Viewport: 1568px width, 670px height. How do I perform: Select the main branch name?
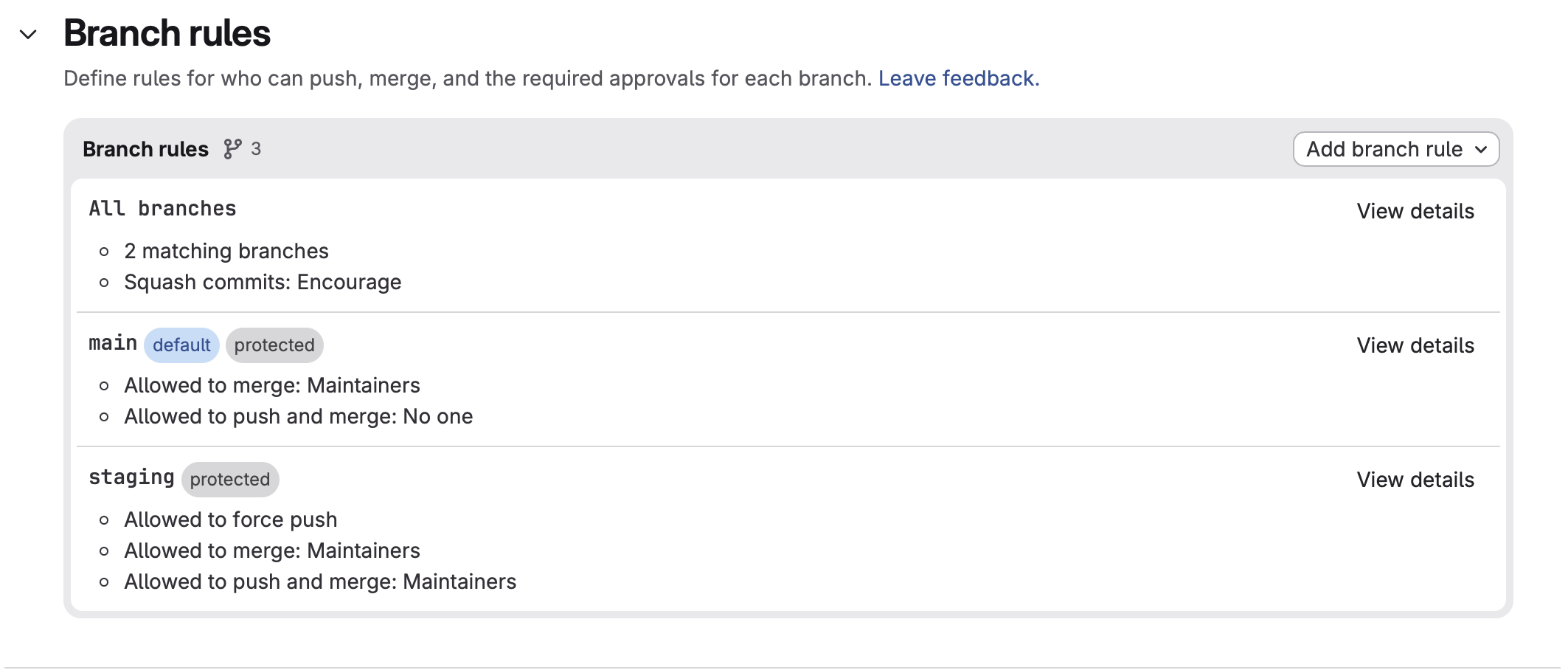[113, 343]
